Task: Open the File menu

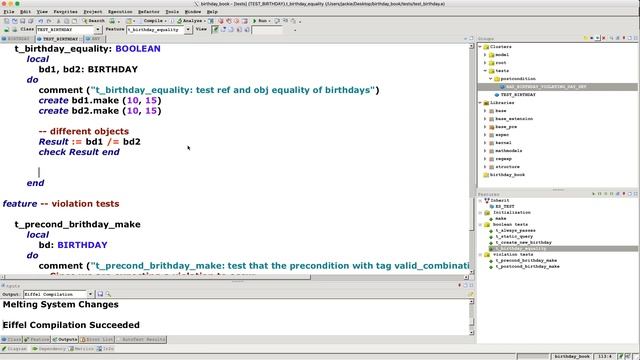Action: (9, 12)
